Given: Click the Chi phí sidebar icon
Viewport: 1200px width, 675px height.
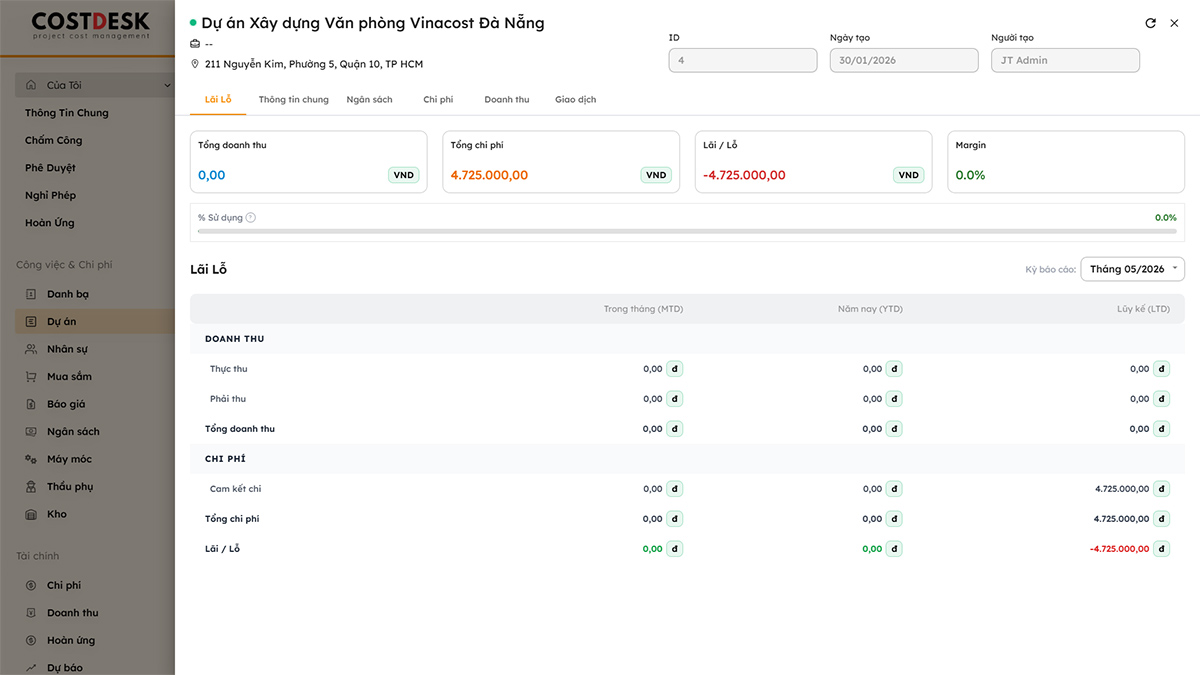Looking at the screenshot, I should point(31,585).
